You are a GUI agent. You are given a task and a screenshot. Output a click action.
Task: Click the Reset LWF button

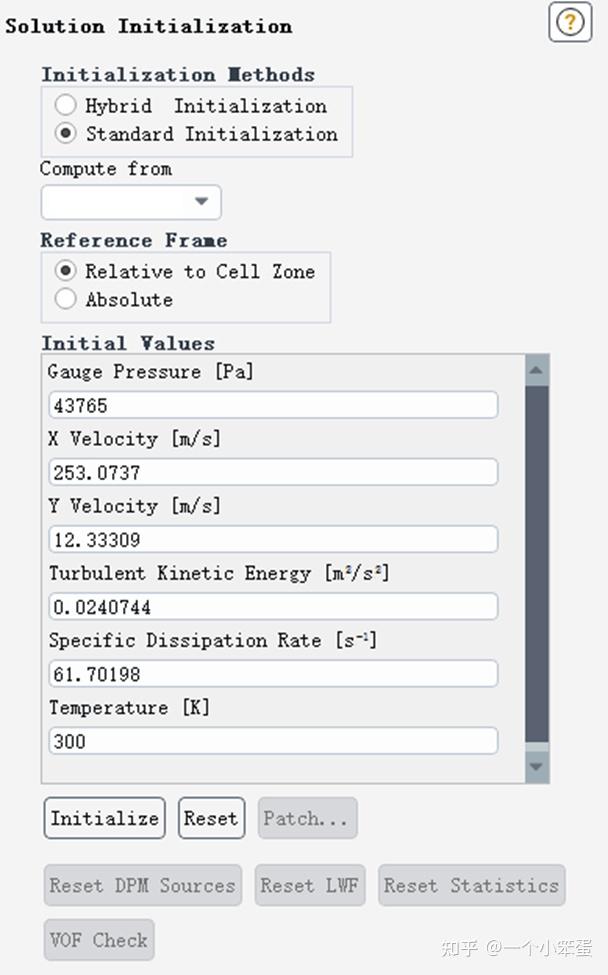309,885
